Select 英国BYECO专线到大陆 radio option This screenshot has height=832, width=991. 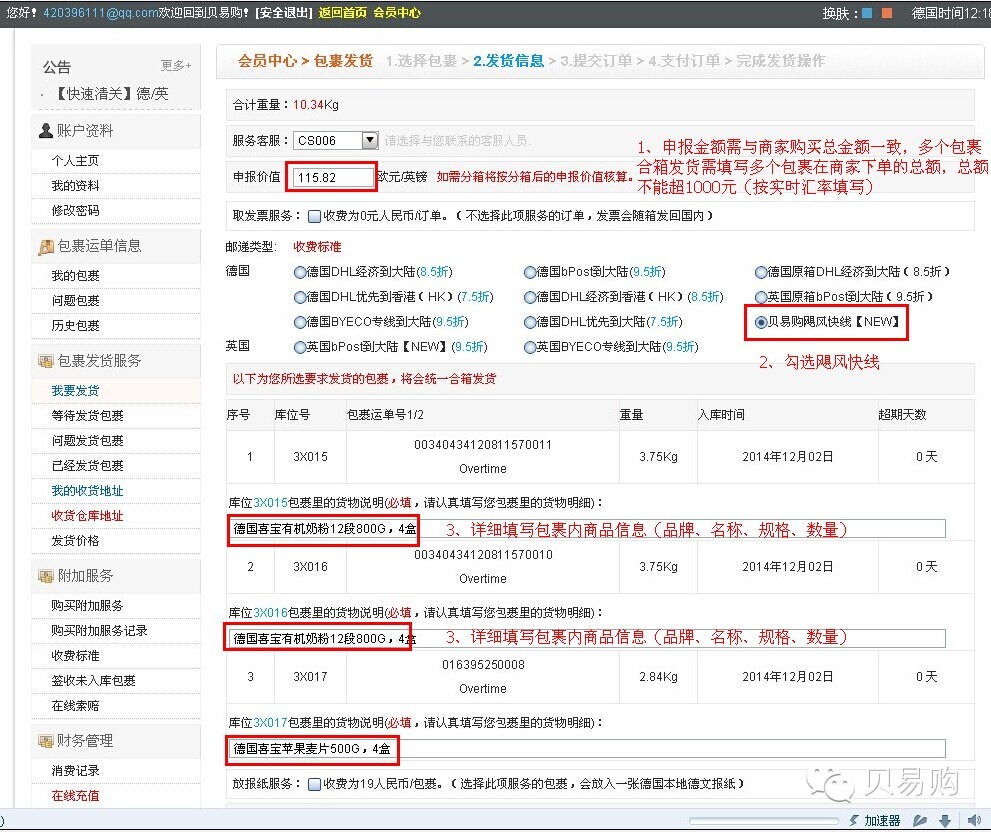(530, 347)
